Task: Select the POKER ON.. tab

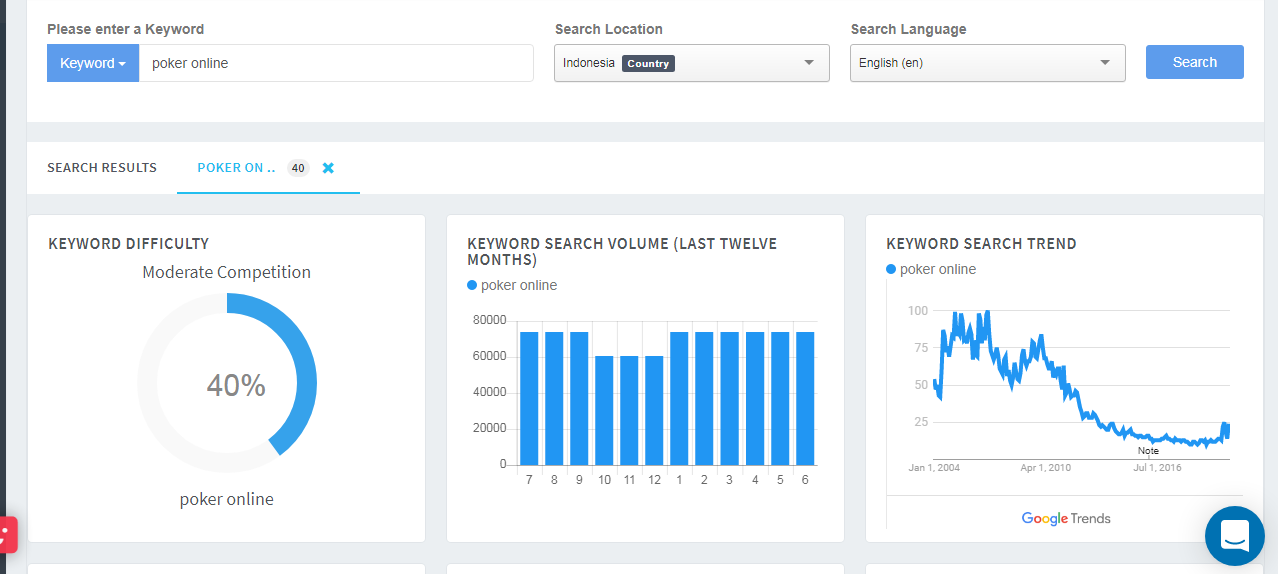Action: [236, 168]
